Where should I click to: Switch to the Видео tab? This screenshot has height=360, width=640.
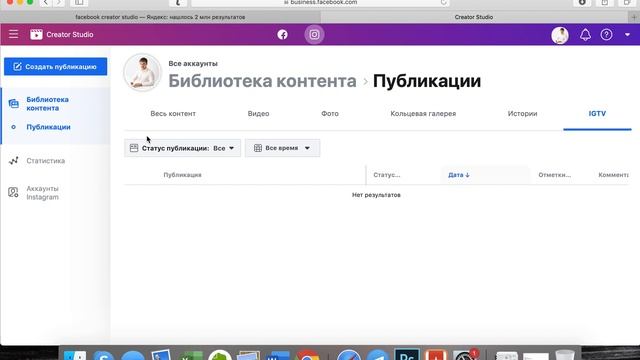(x=258, y=113)
